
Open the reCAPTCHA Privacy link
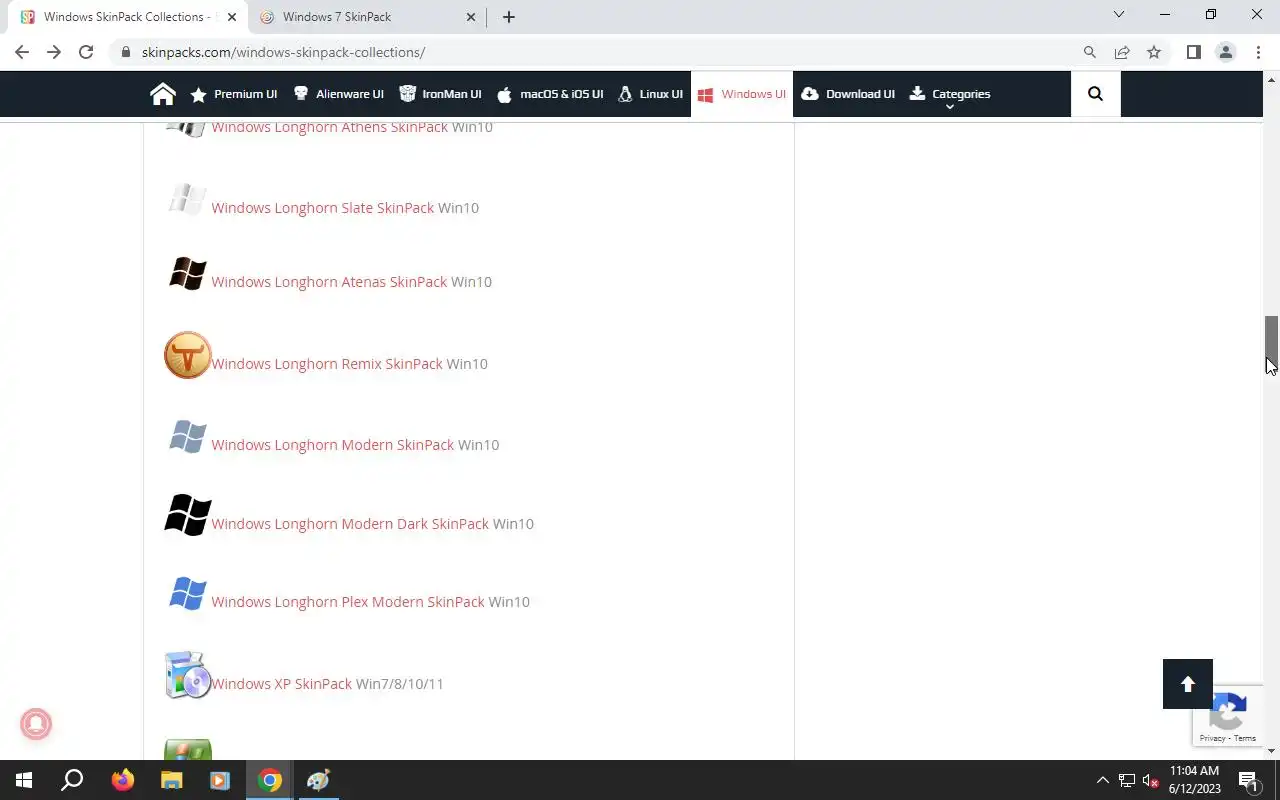[x=1212, y=738]
